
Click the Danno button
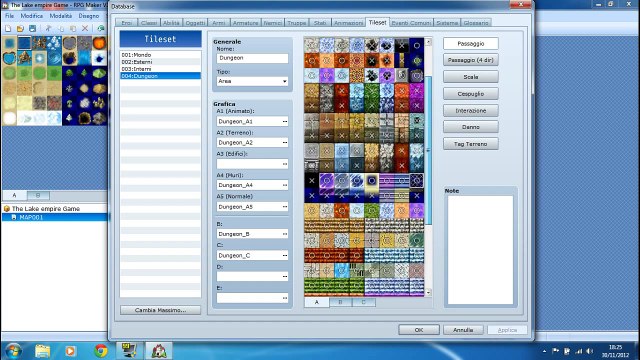(x=471, y=127)
